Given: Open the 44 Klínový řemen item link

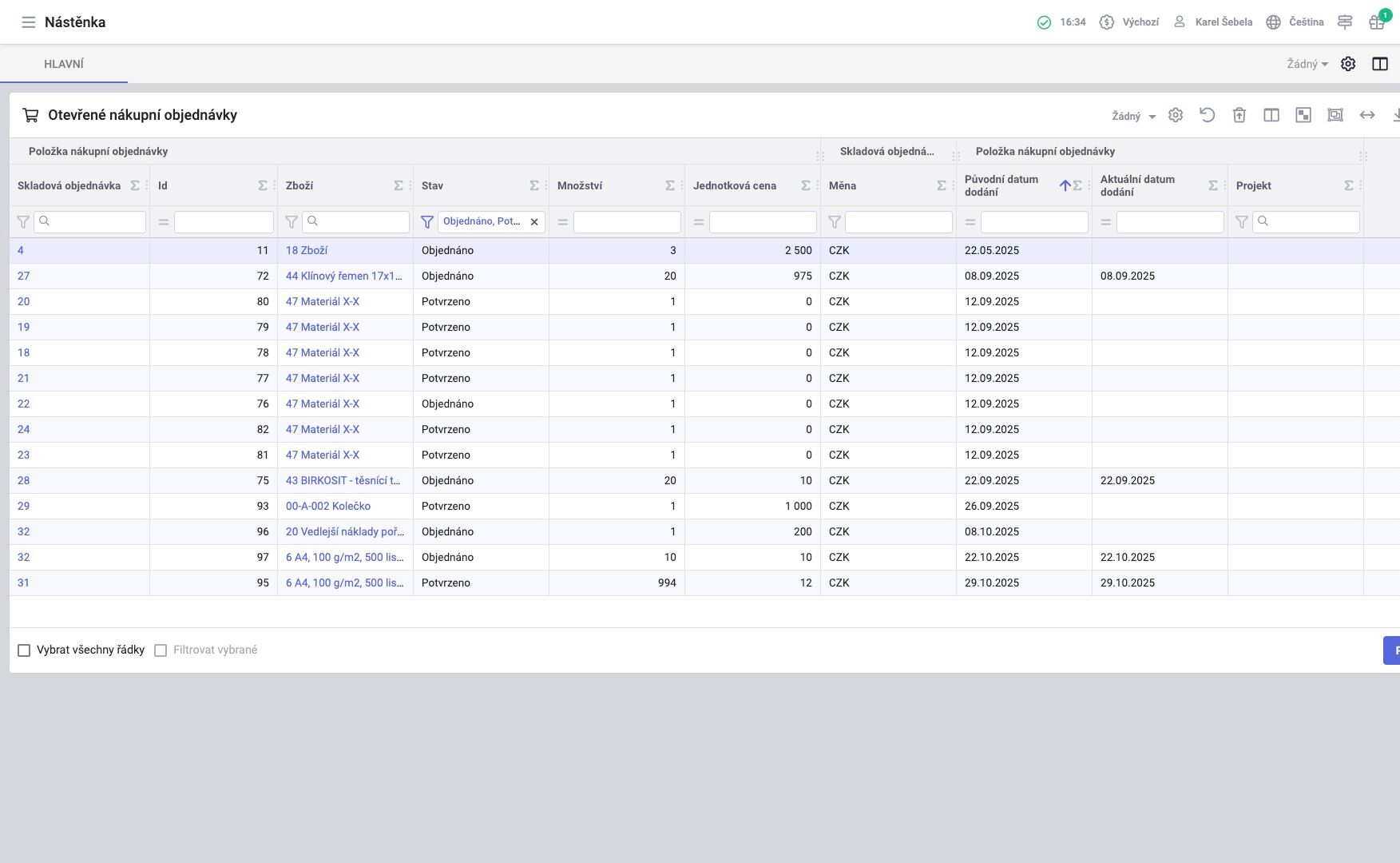Looking at the screenshot, I should pos(343,276).
